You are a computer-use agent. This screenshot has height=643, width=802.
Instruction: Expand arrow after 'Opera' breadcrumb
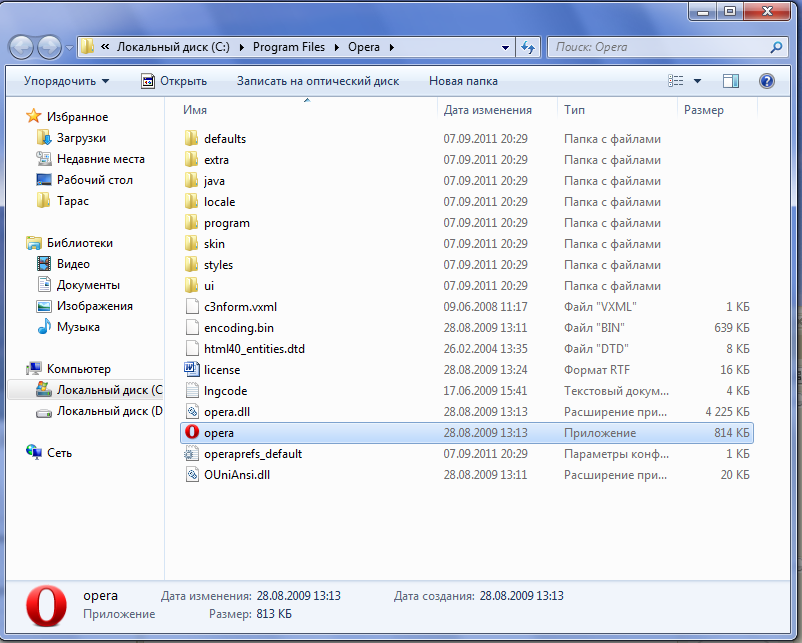coord(392,48)
